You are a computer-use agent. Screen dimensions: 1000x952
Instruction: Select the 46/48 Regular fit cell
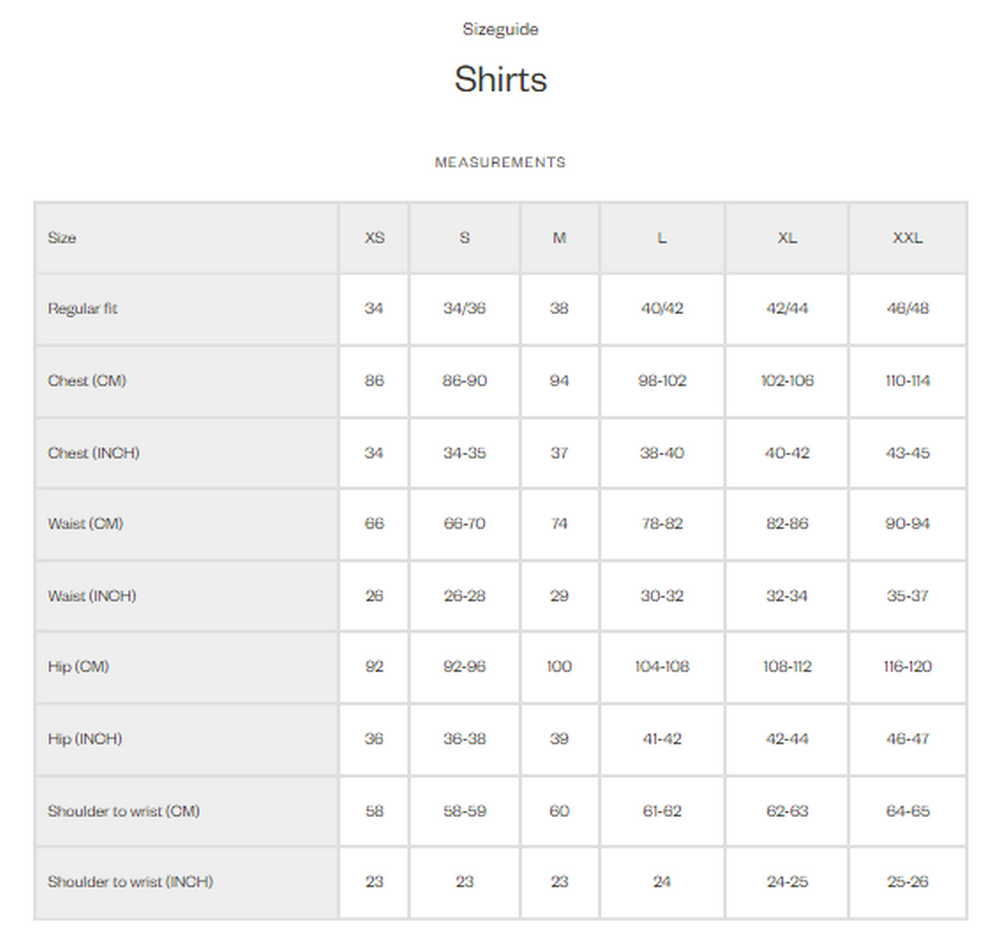click(908, 309)
